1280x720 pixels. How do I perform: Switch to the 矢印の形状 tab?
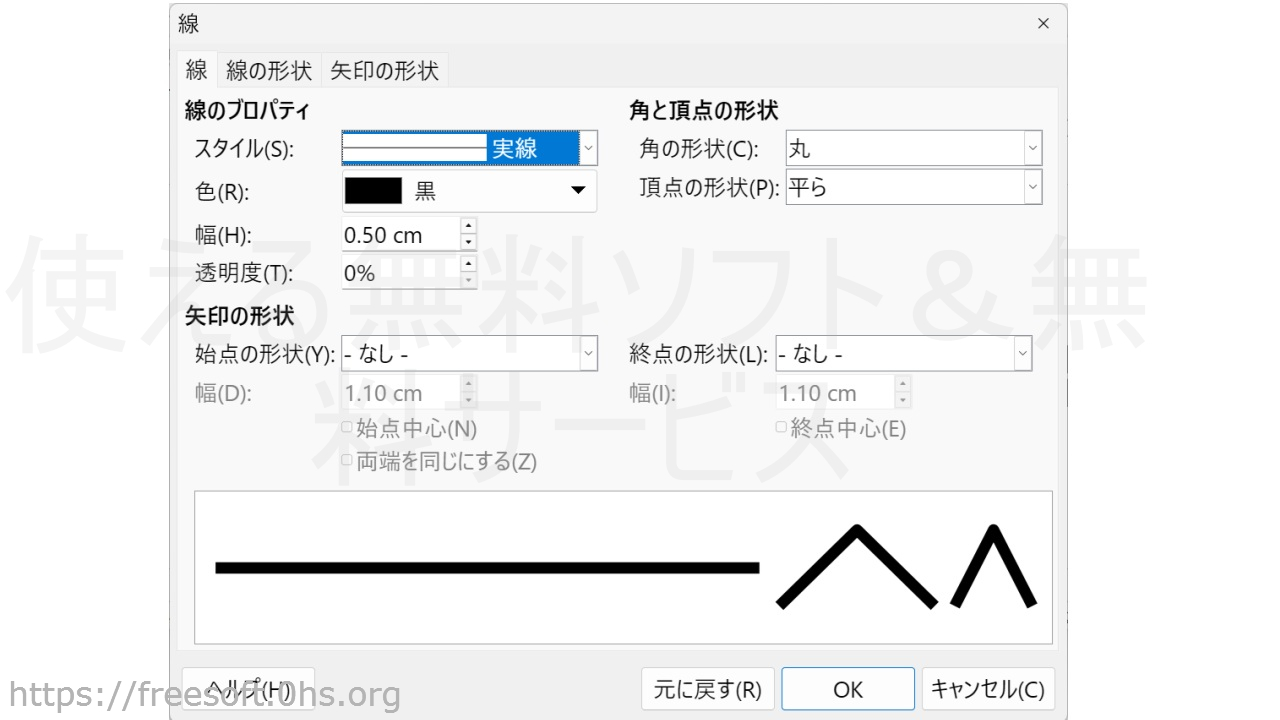pos(385,71)
